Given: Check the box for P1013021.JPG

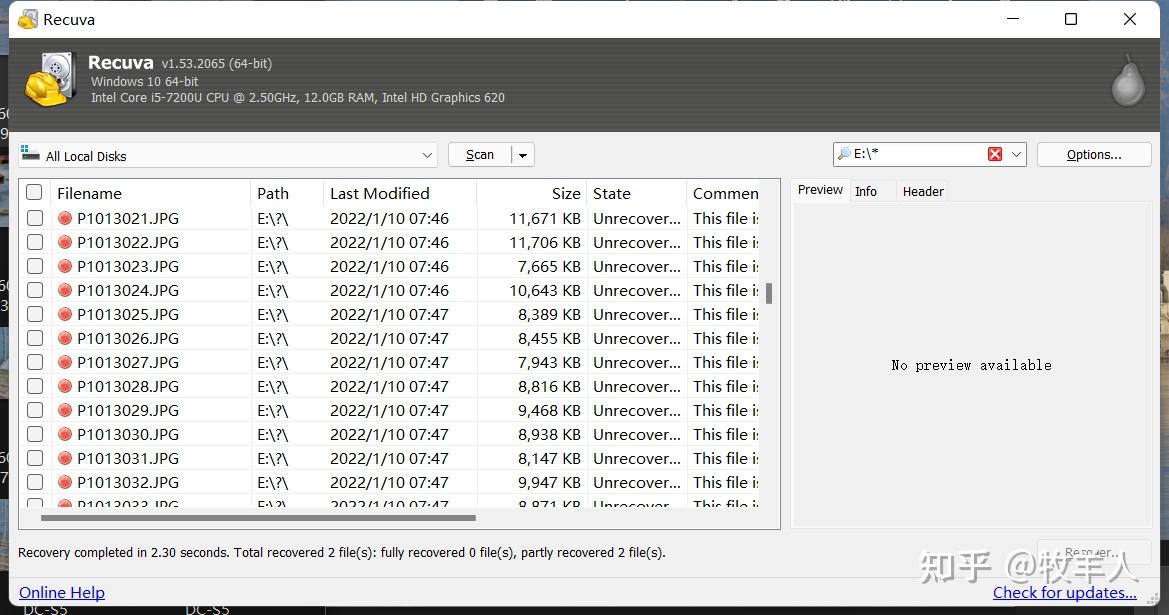Looking at the screenshot, I should [x=34, y=218].
